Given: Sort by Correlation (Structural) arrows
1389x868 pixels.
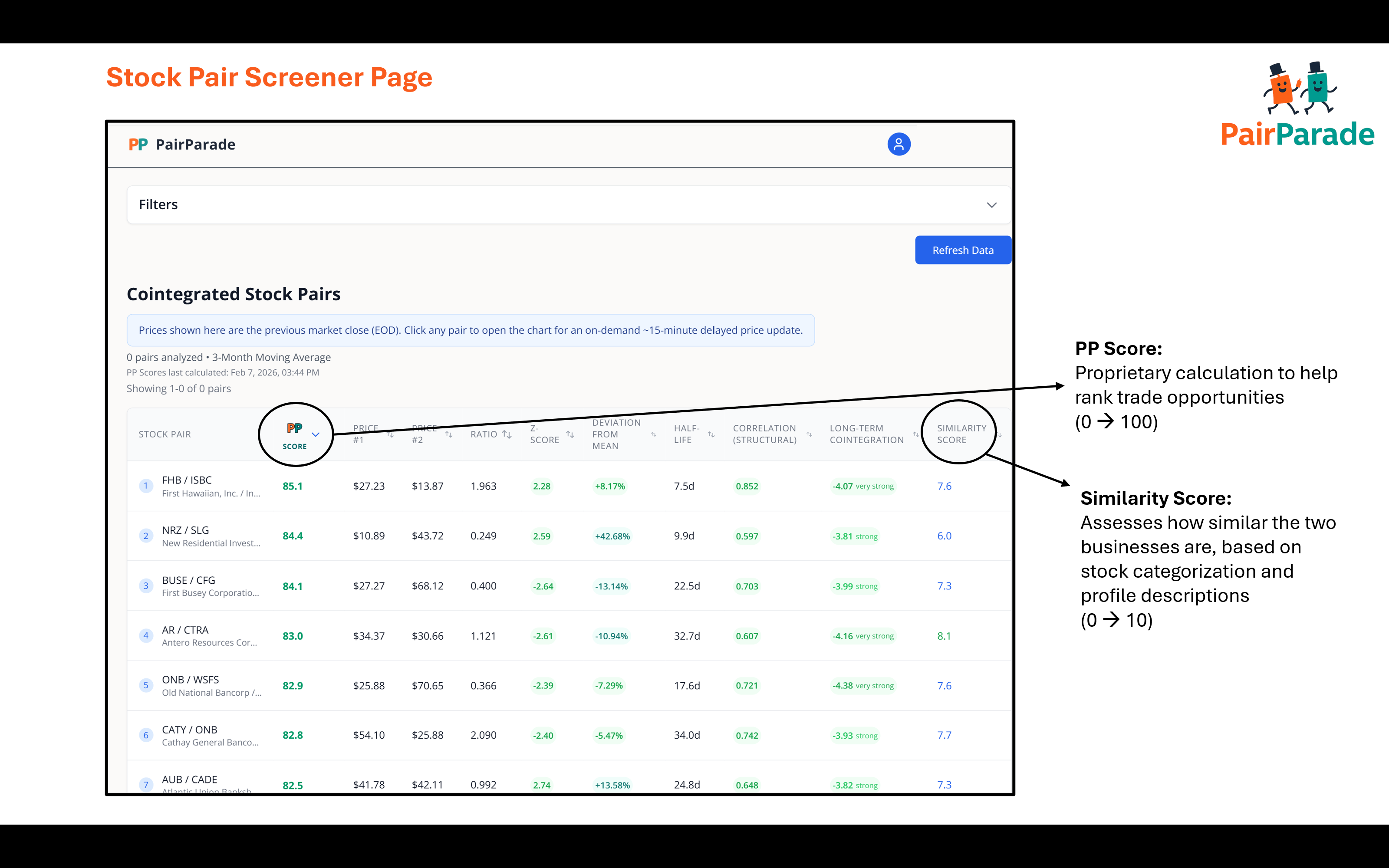Looking at the screenshot, I should pos(809,434).
